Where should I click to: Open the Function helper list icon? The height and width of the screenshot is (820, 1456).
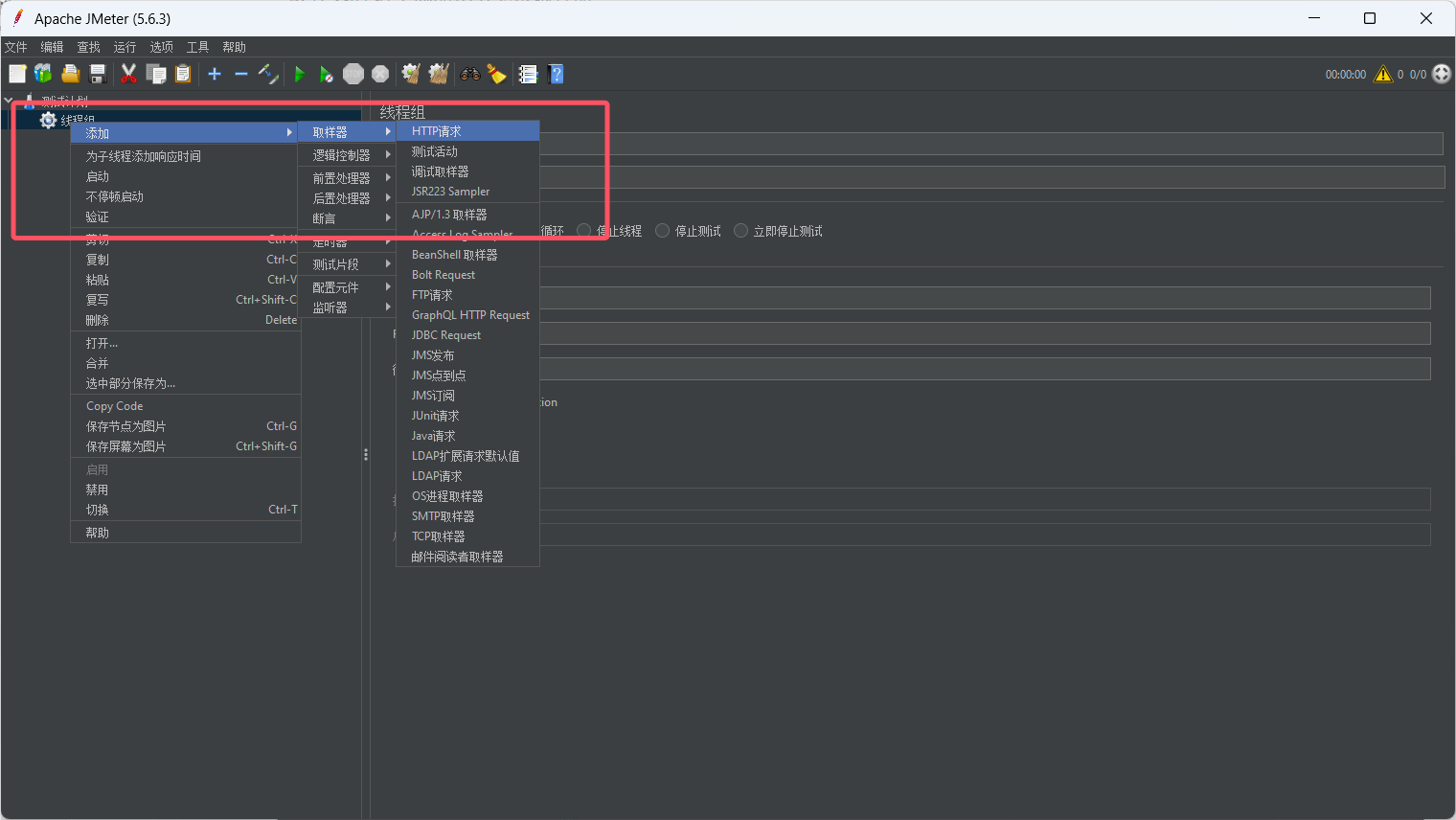tap(528, 74)
